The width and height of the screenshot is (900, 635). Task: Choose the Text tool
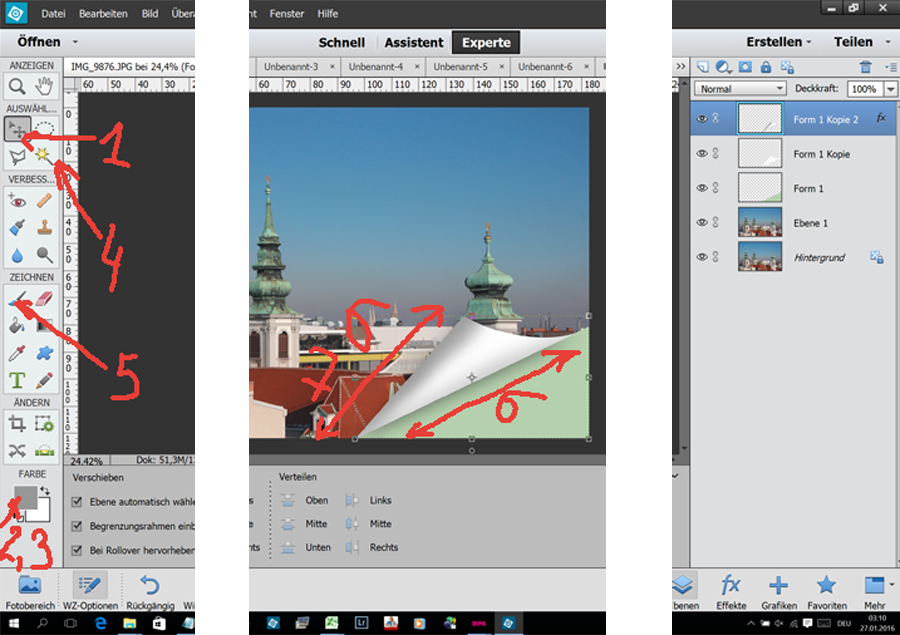(x=17, y=380)
